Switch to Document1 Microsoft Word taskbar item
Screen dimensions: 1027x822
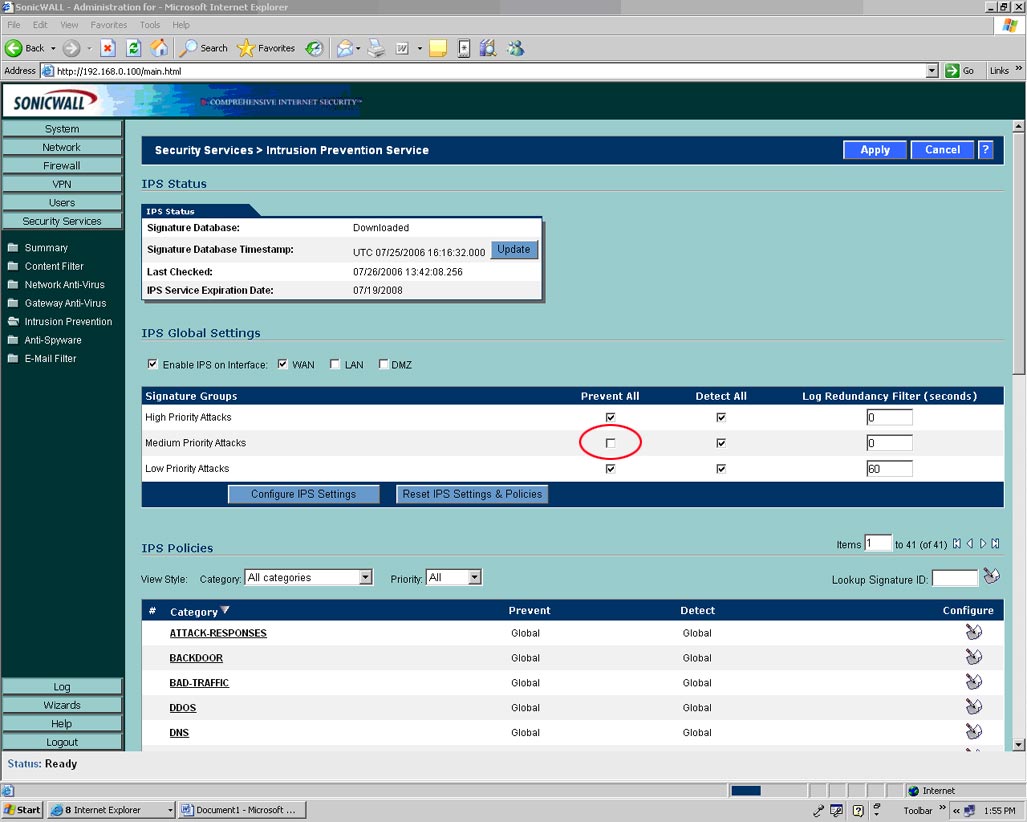(x=242, y=810)
